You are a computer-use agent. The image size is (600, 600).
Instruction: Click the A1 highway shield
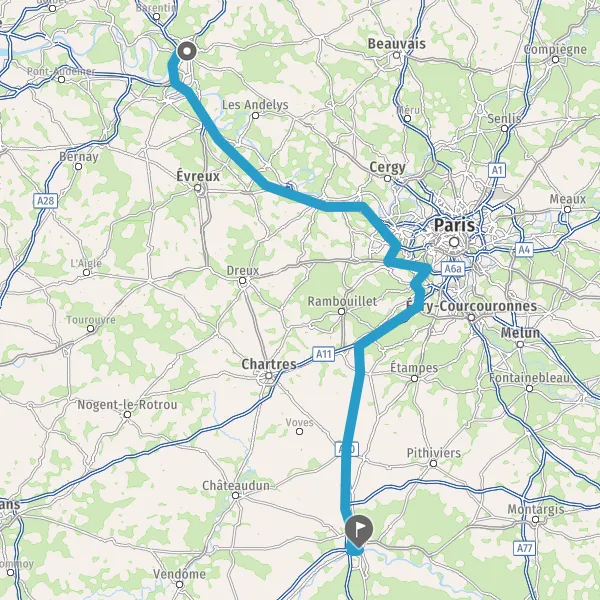tap(497, 170)
